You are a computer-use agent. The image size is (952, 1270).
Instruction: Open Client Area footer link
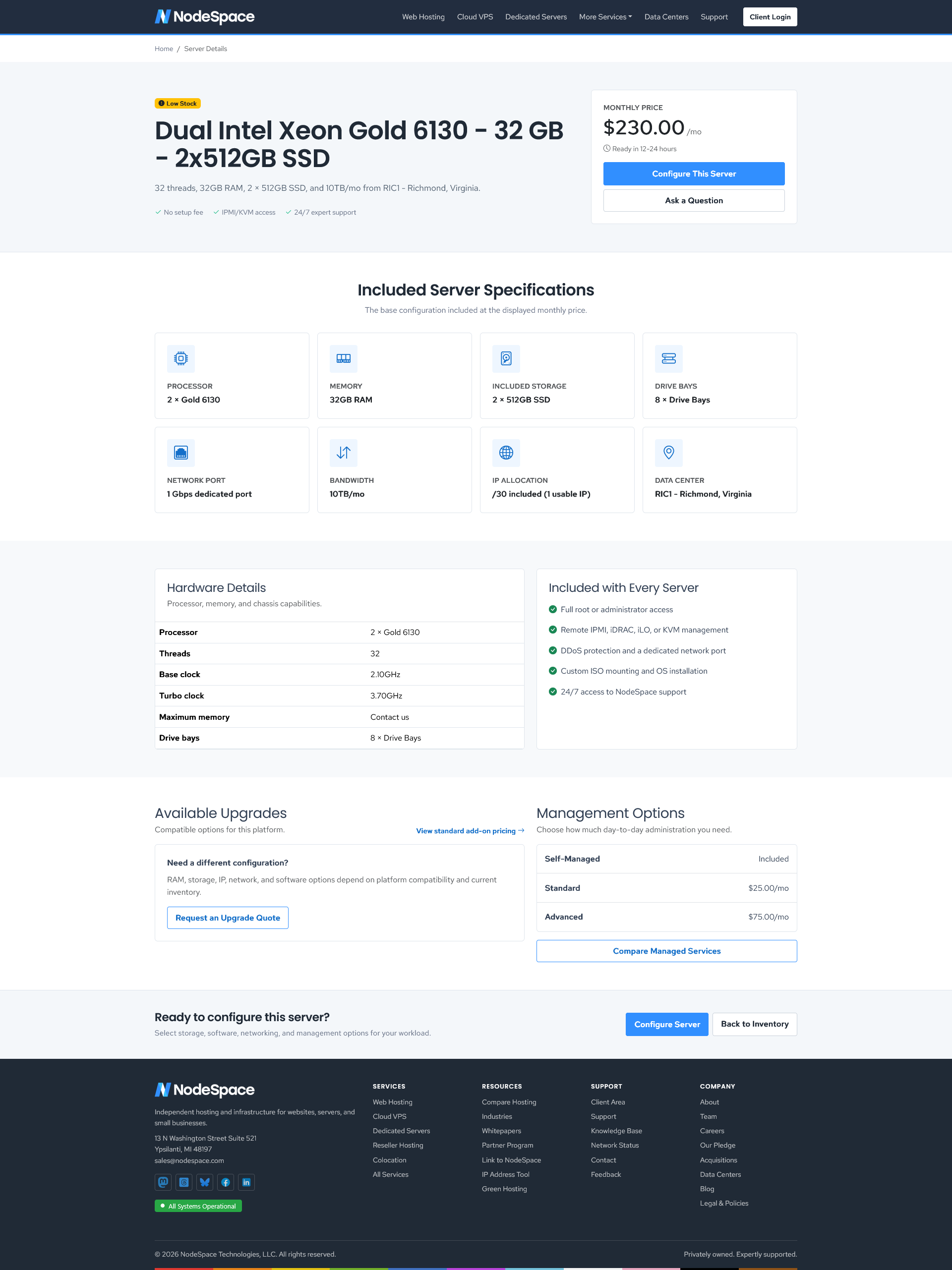pos(607,1102)
